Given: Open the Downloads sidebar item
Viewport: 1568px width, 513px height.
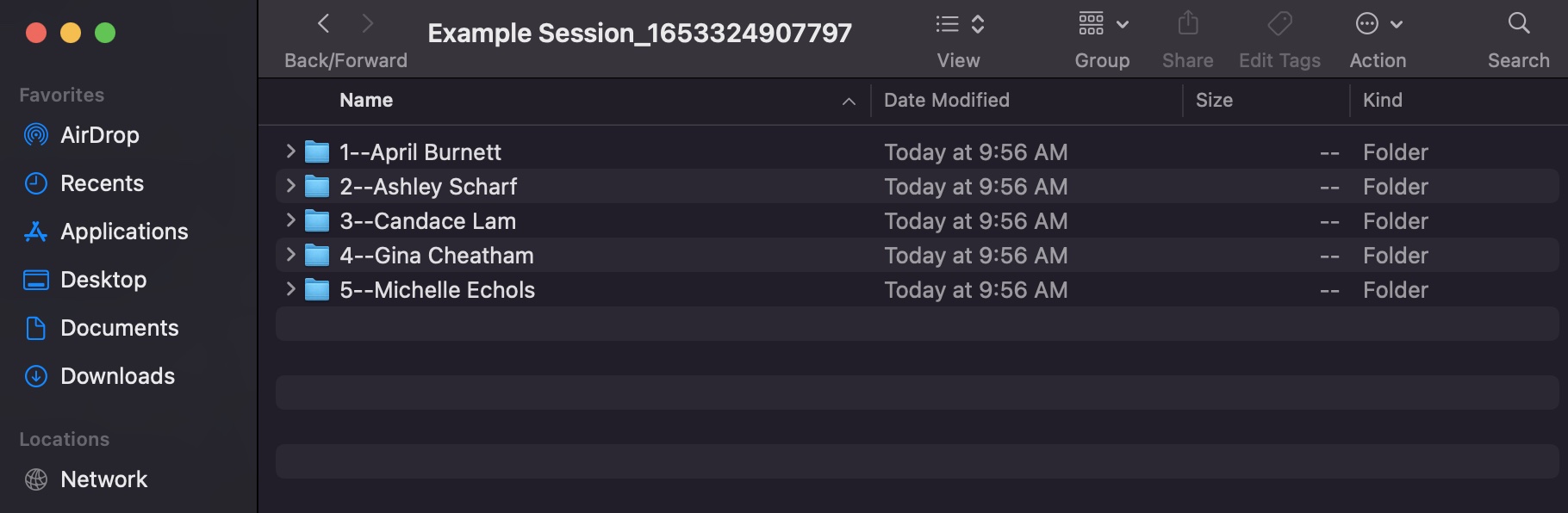Looking at the screenshot, I should pos(117,376).
